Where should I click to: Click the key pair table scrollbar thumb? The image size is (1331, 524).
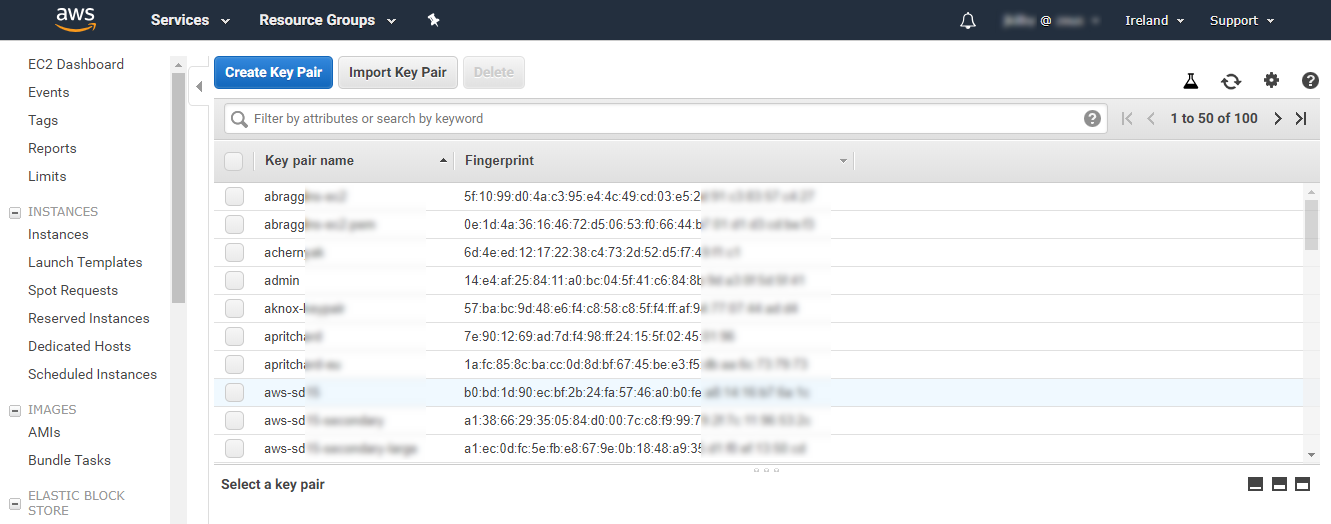point(1312,224)
